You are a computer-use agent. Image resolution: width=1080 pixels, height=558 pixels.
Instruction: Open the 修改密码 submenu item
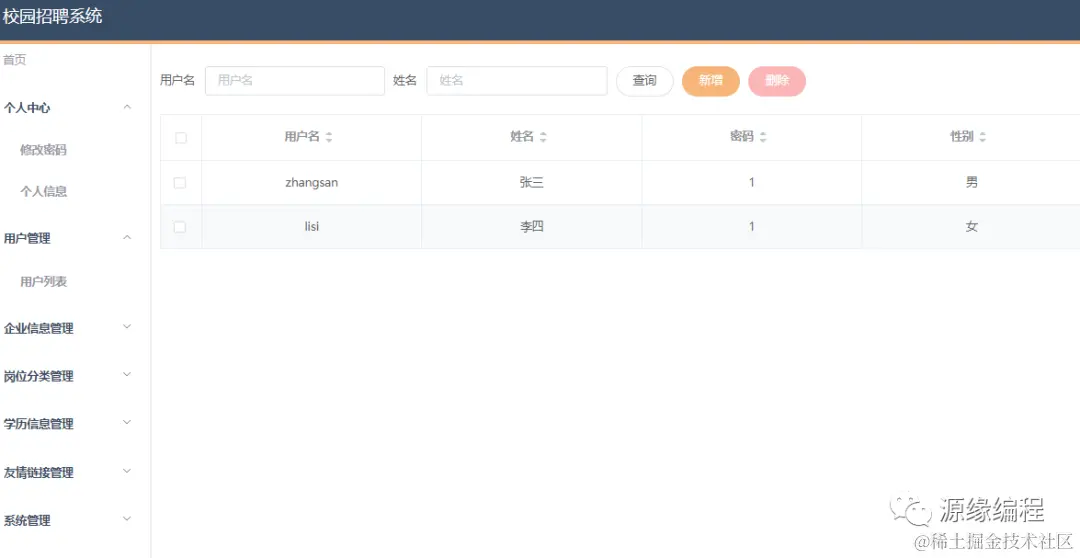pyautogui.click(x=43, y=149)
